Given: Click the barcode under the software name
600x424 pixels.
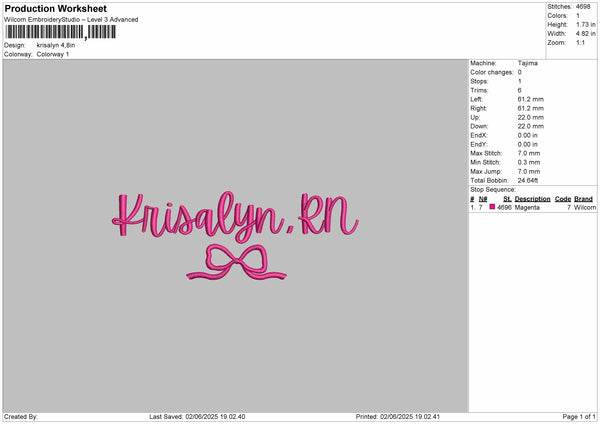Looking at the screenshot, I should coord(61,32).
